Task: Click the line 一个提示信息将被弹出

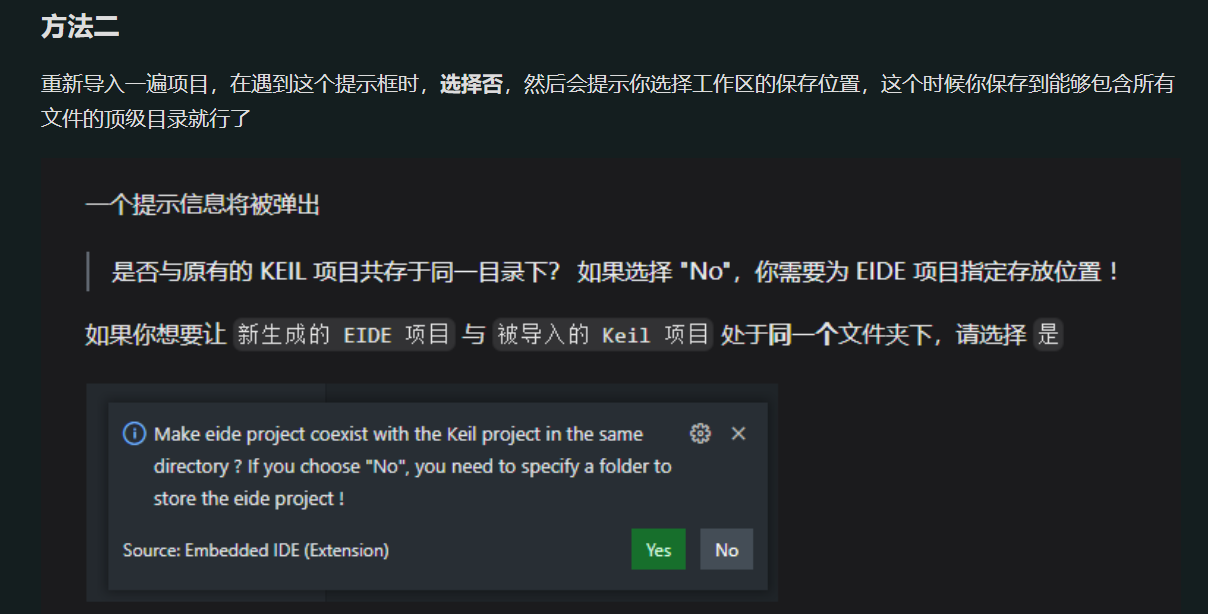Action: coord(202,206)
